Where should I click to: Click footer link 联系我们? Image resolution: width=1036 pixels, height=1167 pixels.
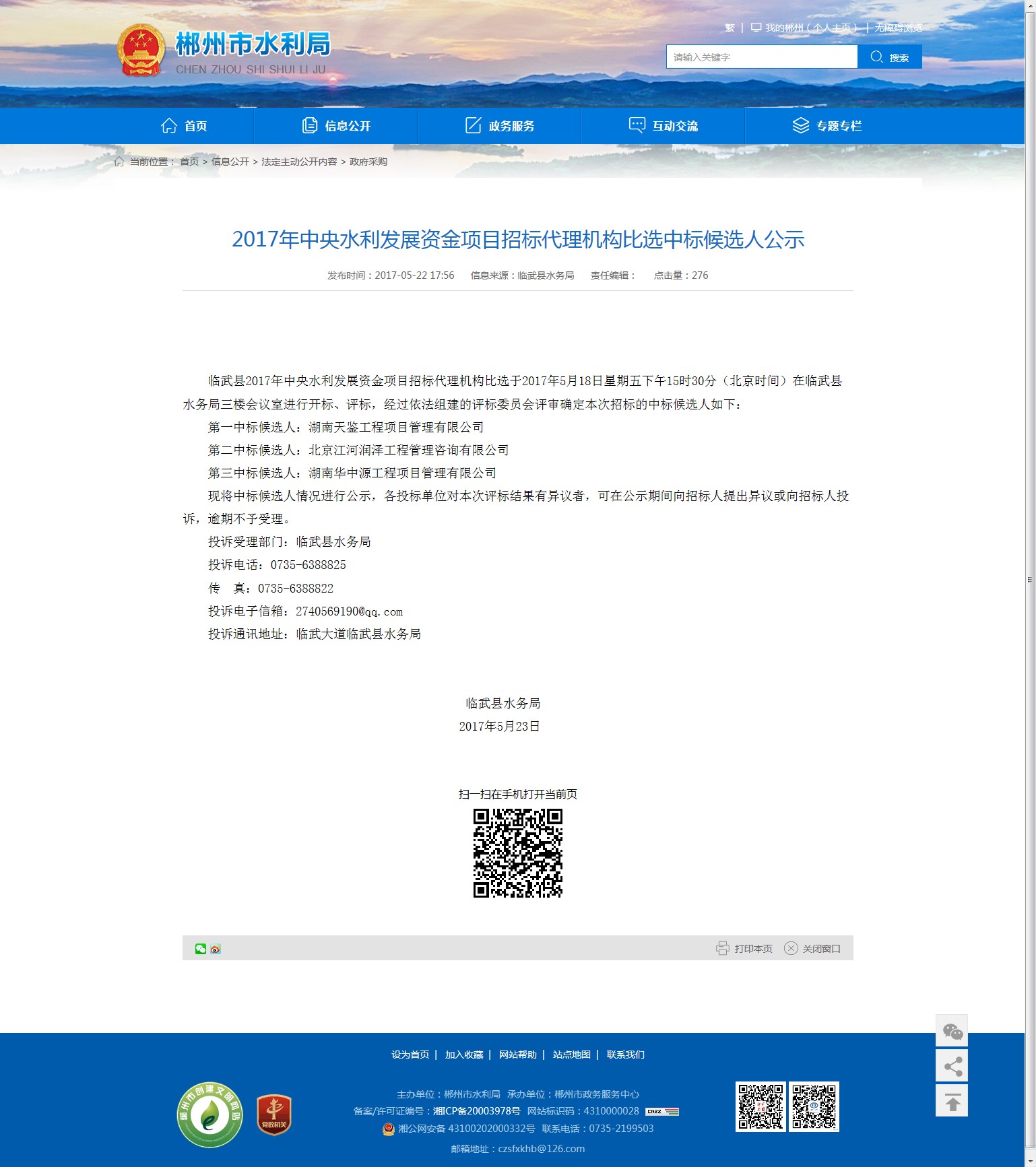pos(626,1055)
